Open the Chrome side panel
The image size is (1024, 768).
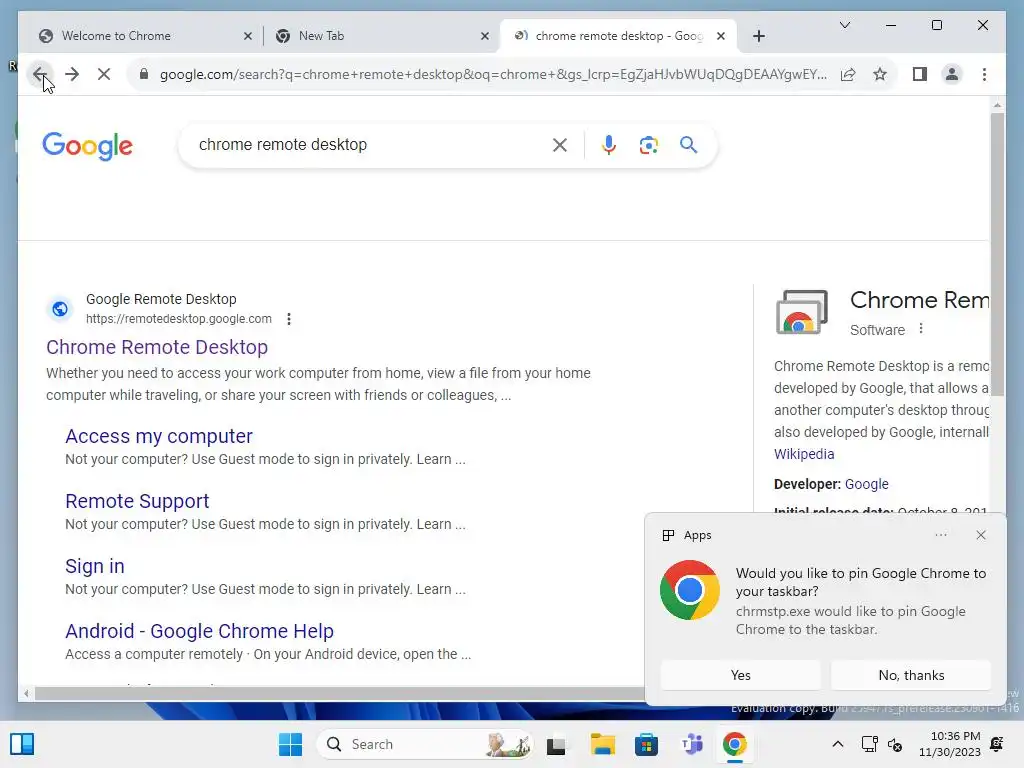click(x=920, y=74)
